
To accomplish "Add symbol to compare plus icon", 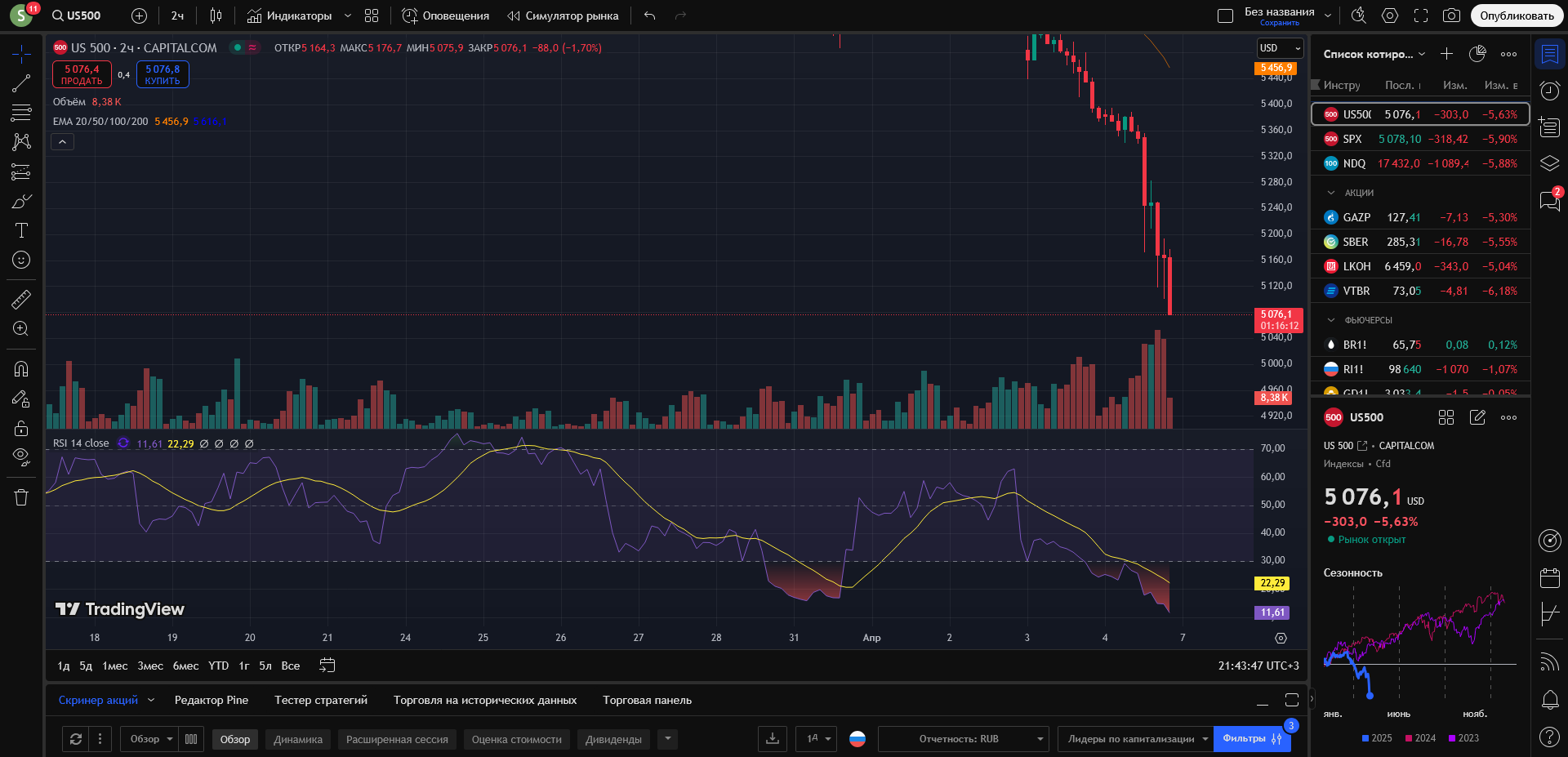I will [x=139, y=16].
